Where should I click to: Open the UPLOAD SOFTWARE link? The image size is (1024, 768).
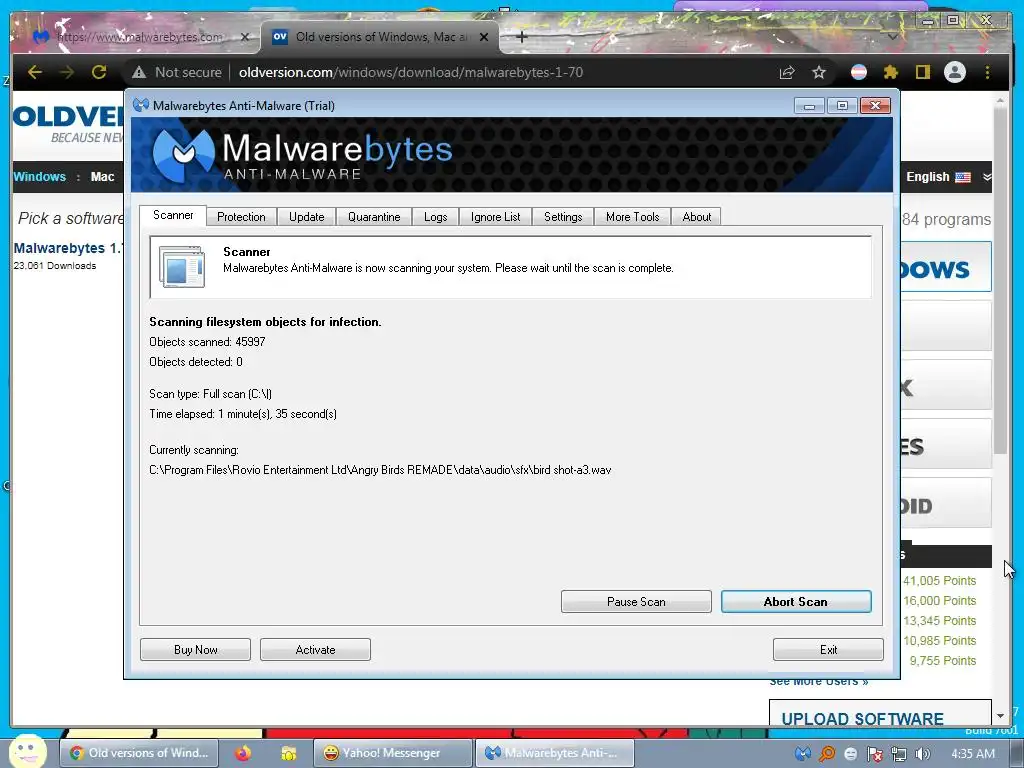[x=862, y=719]
